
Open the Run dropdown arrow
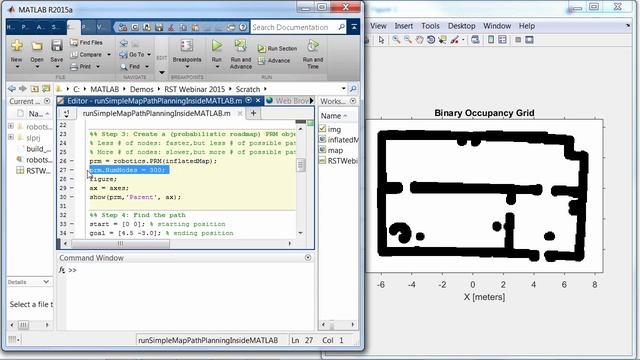(217, 67)
